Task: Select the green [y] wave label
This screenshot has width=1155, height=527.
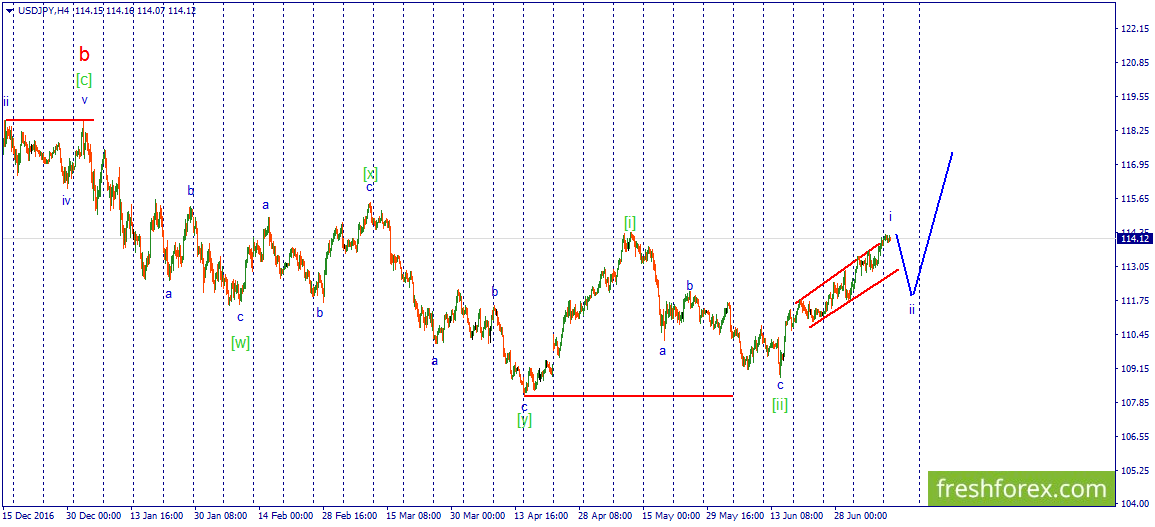Action: (524, 419)
